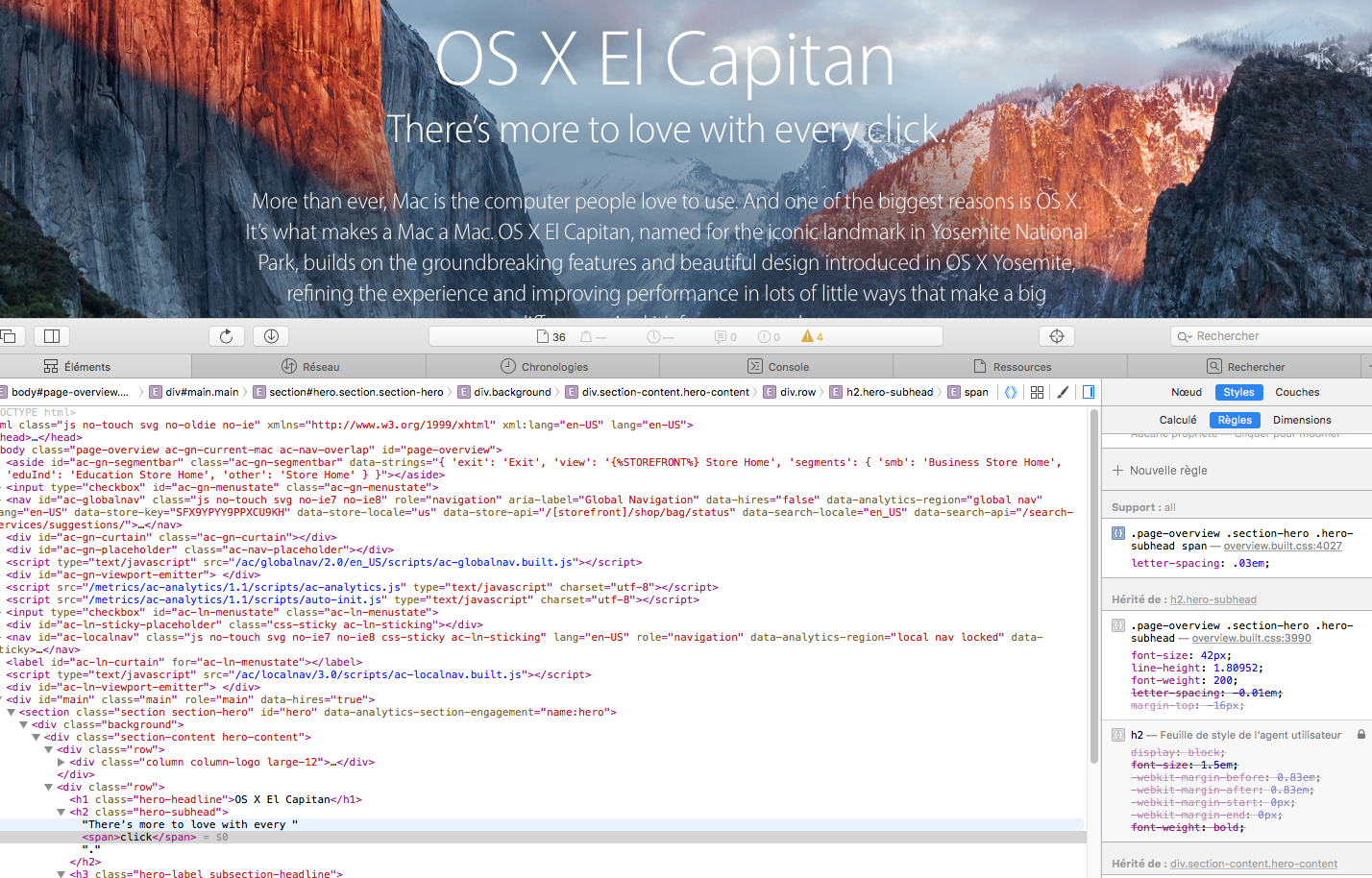1372x878 pixels.
Task: Select the h1 hero-headline OS X El Capitan node
Action: pos(216,799)
